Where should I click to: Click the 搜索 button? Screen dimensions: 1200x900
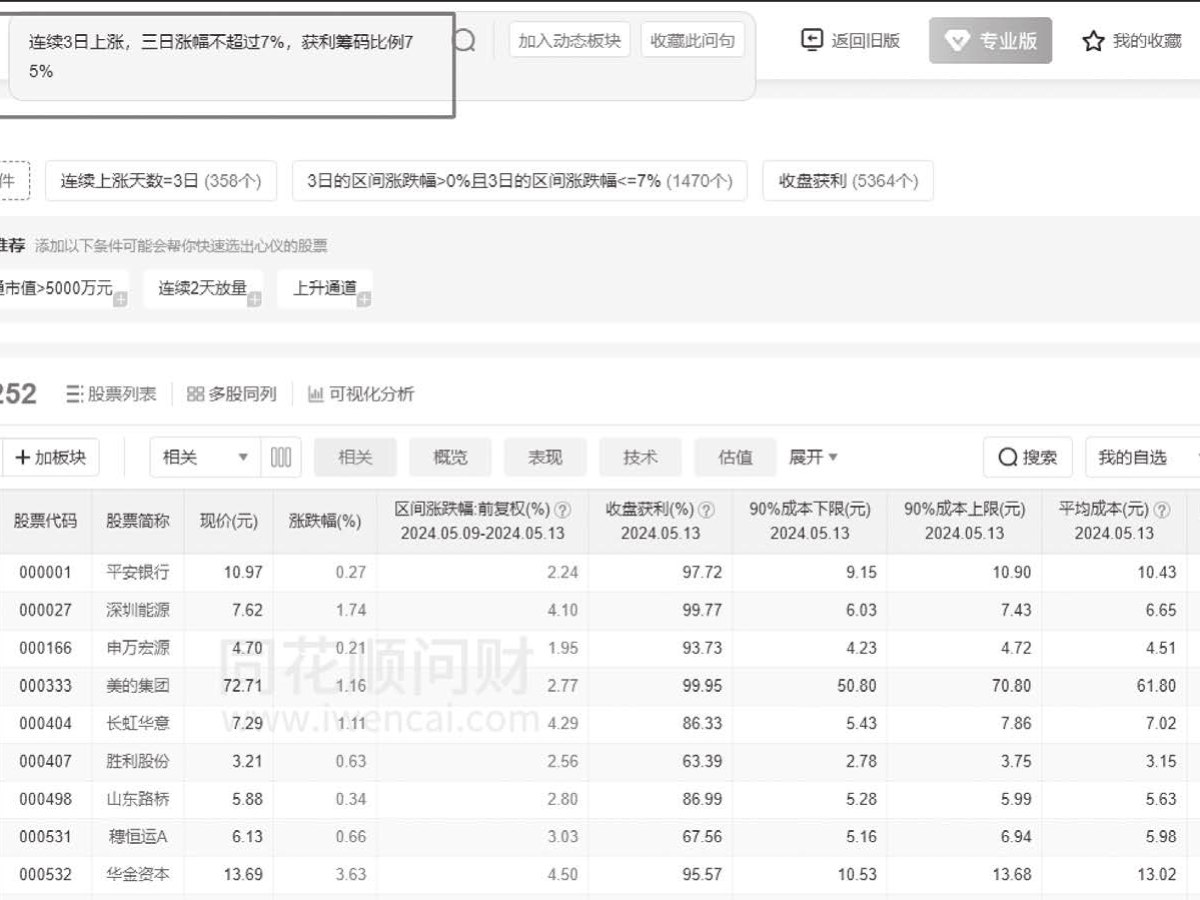pos(1028,457)
